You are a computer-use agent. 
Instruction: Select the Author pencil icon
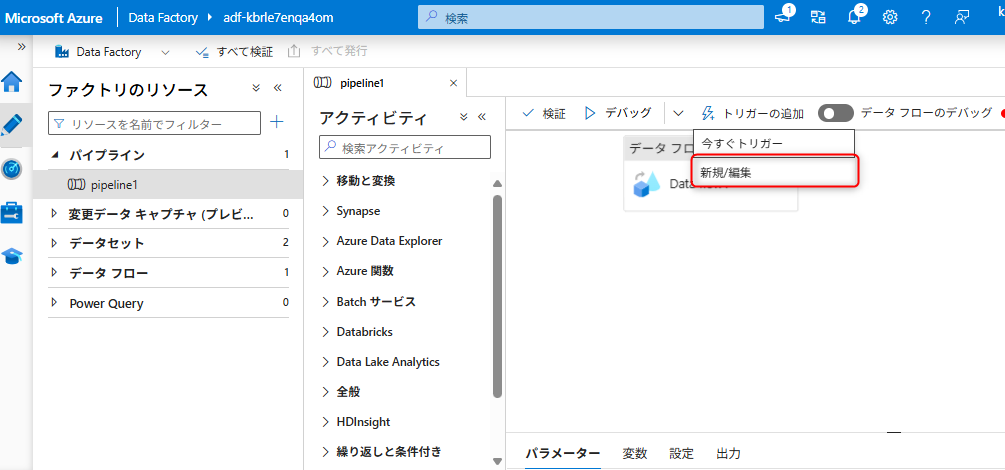click(x=12, y=125)
